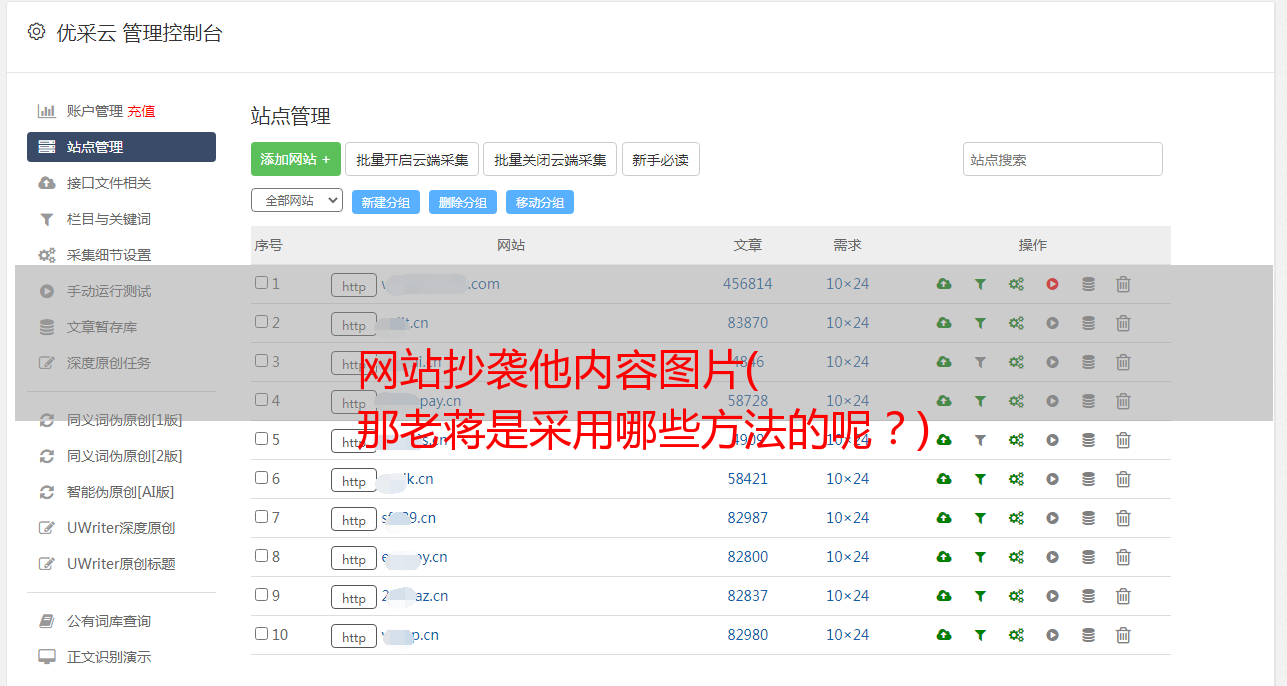Open the settings gears icon in row 6

tap(1016, 479)
